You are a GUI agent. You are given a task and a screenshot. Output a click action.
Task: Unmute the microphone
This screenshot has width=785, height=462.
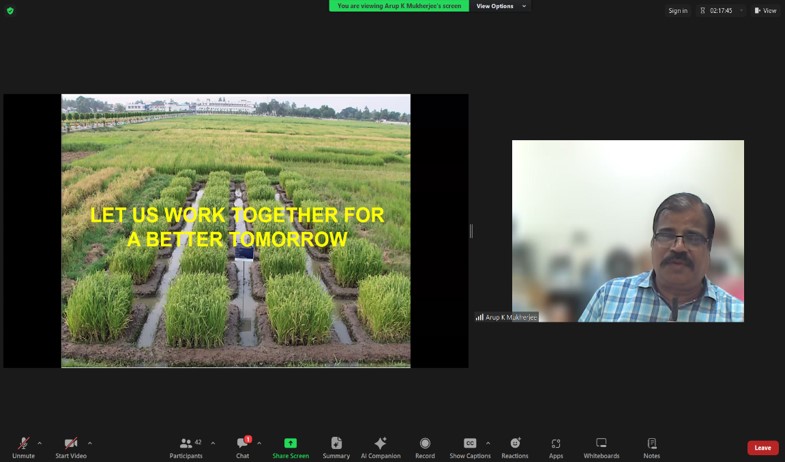(x=23, y=444)
